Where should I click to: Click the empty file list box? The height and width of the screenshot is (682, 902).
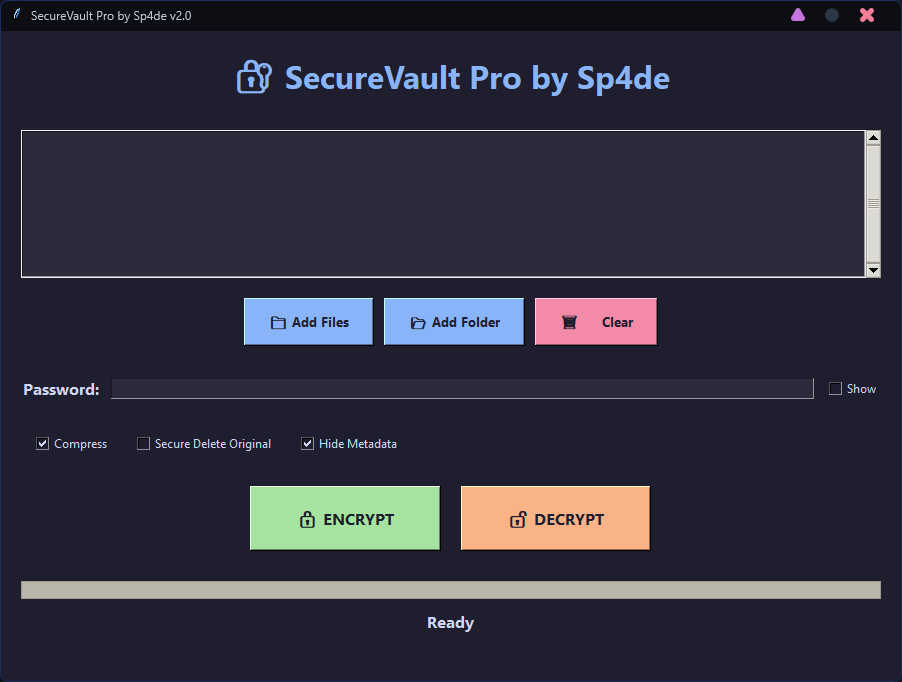pos(443,204)
